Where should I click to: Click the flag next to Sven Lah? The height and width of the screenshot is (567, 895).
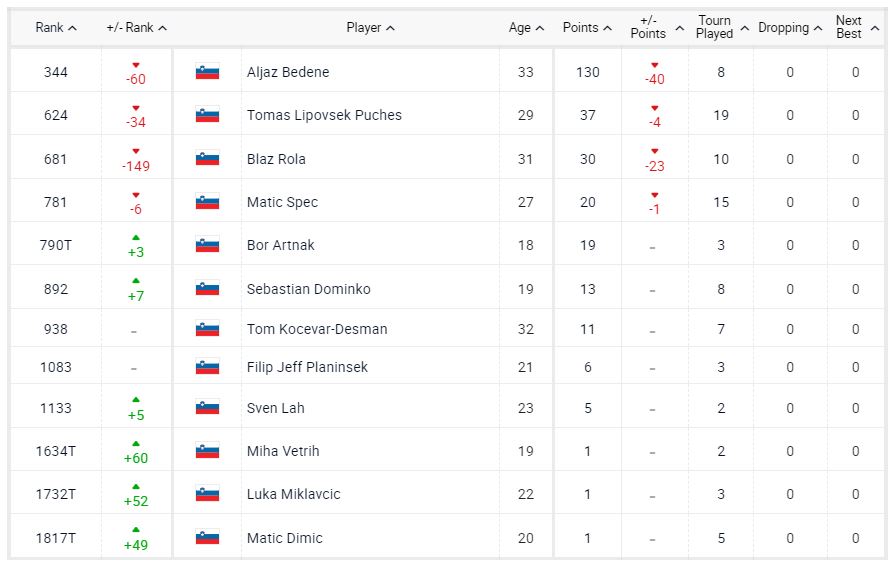pos(207,408)
